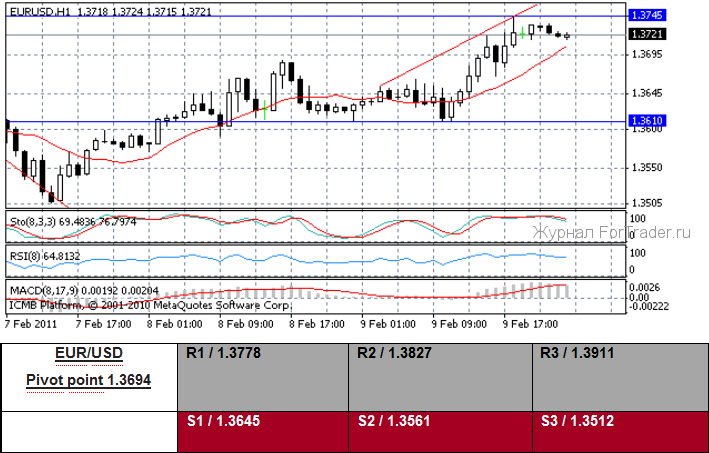Screen dimensions: 709x453
Task: Click the EUR/USD heading in the table
Action: point(89,354)
